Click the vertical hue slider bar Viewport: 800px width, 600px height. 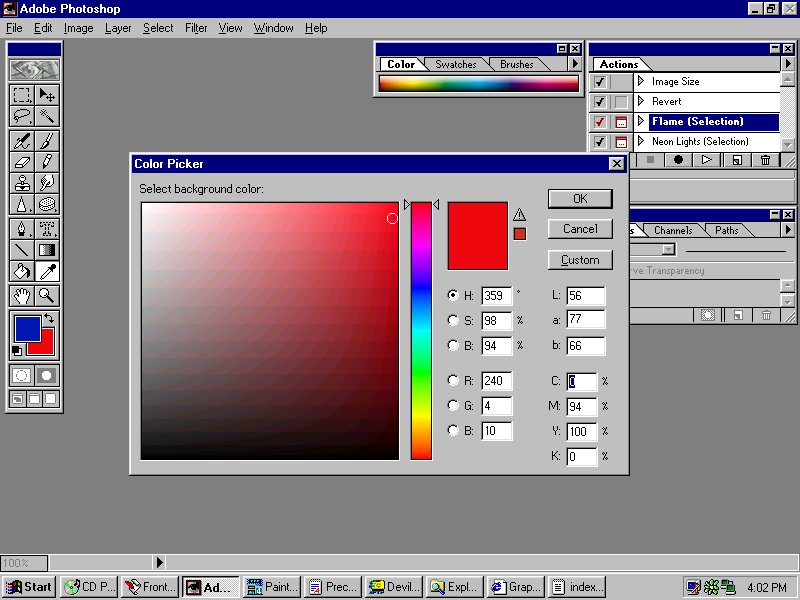tap(421, 331)
